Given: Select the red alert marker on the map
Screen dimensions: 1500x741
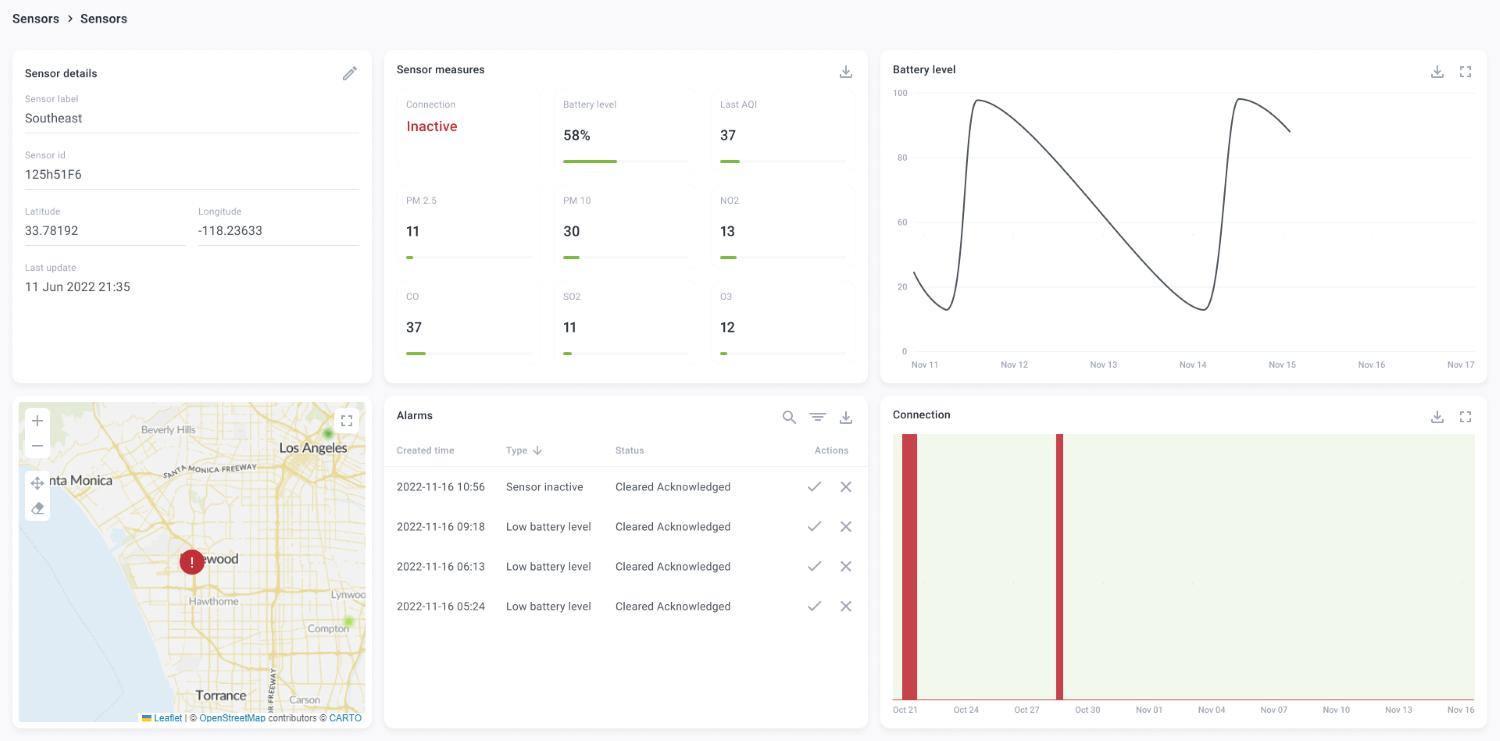Looking at the screenshot, I should (192, 562).
